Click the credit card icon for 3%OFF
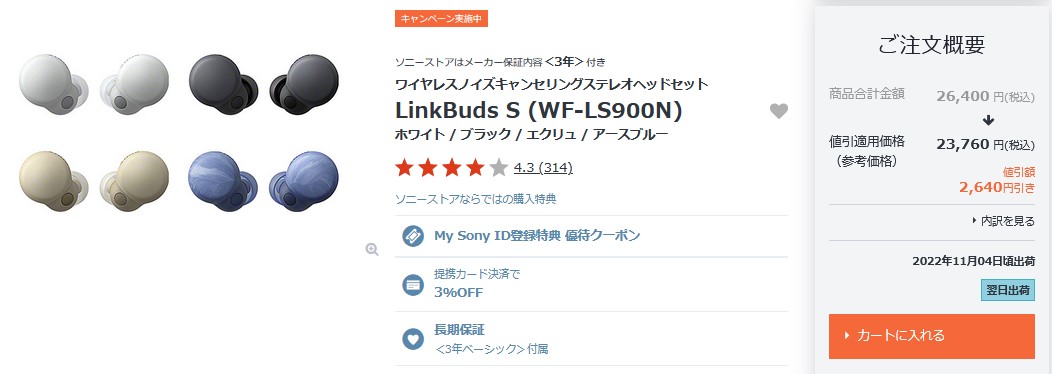The image size is (1052, 374). point(413,284)
